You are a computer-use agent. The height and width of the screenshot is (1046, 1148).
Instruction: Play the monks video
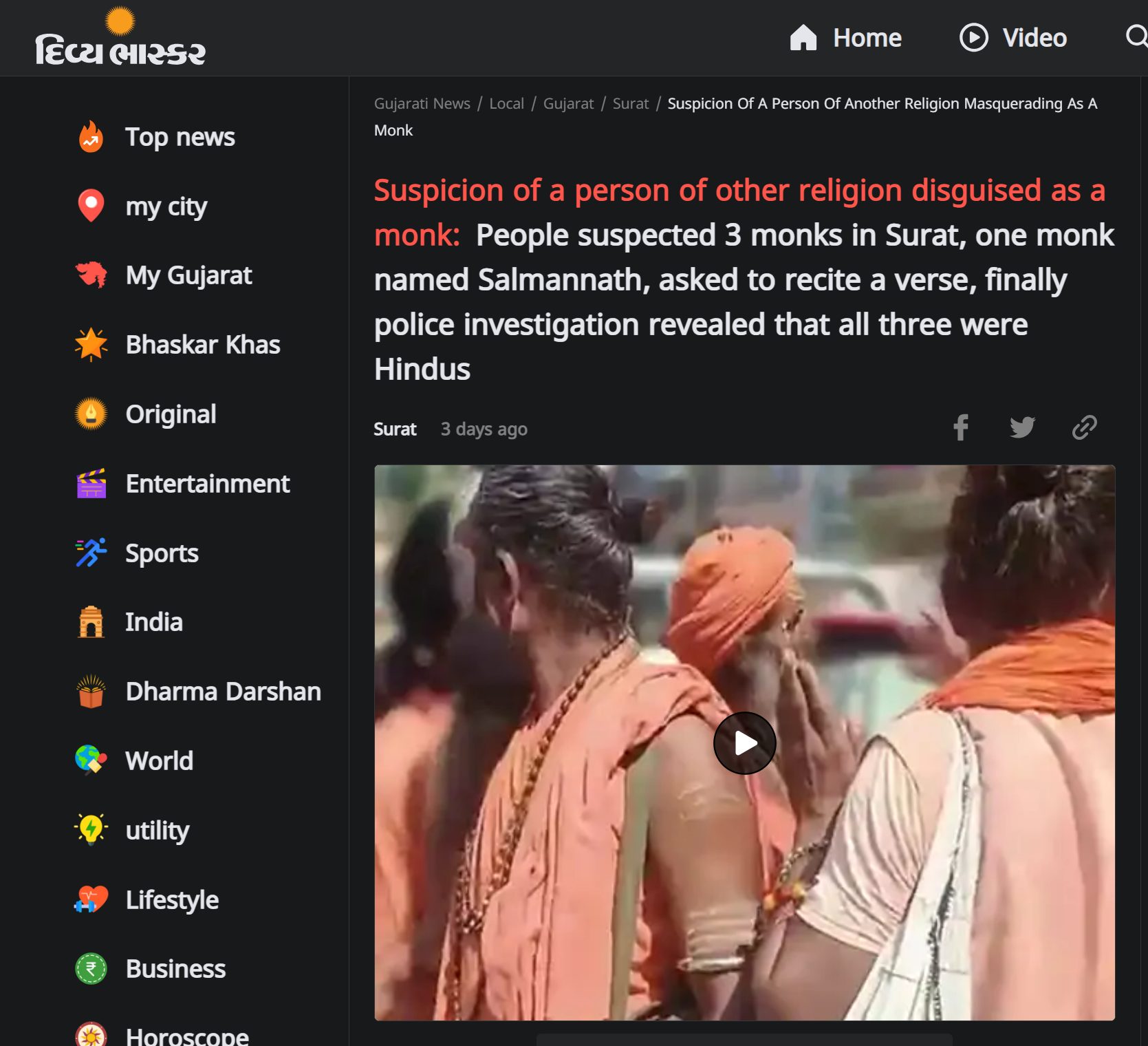point(745,743)
